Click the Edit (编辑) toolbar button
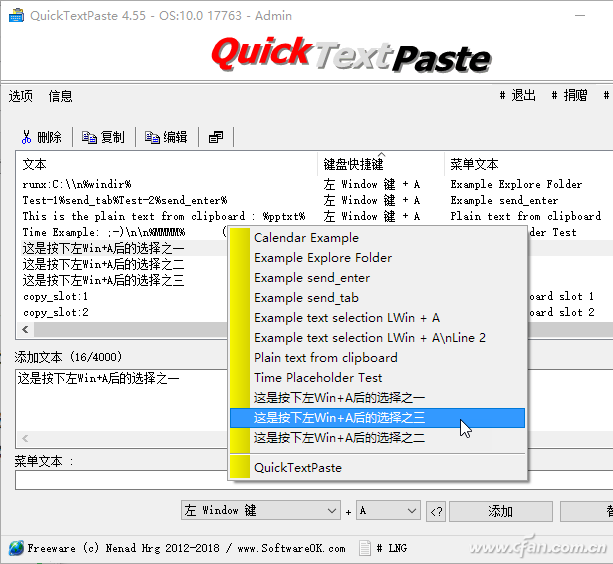The height and width of the screenshot is (564, 613). click(x=166, y=137)
